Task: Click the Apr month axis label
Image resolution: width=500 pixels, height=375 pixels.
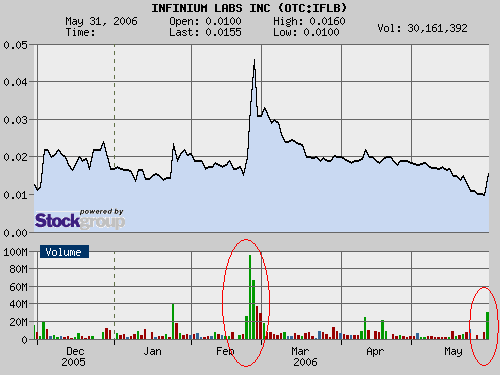Action: pyautogui.click(x=375, y=351)
